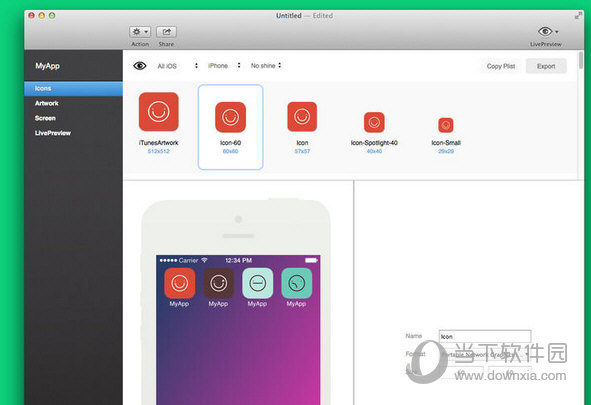
Task: Click the MyApp project title in sidebar
Action: 47,66
